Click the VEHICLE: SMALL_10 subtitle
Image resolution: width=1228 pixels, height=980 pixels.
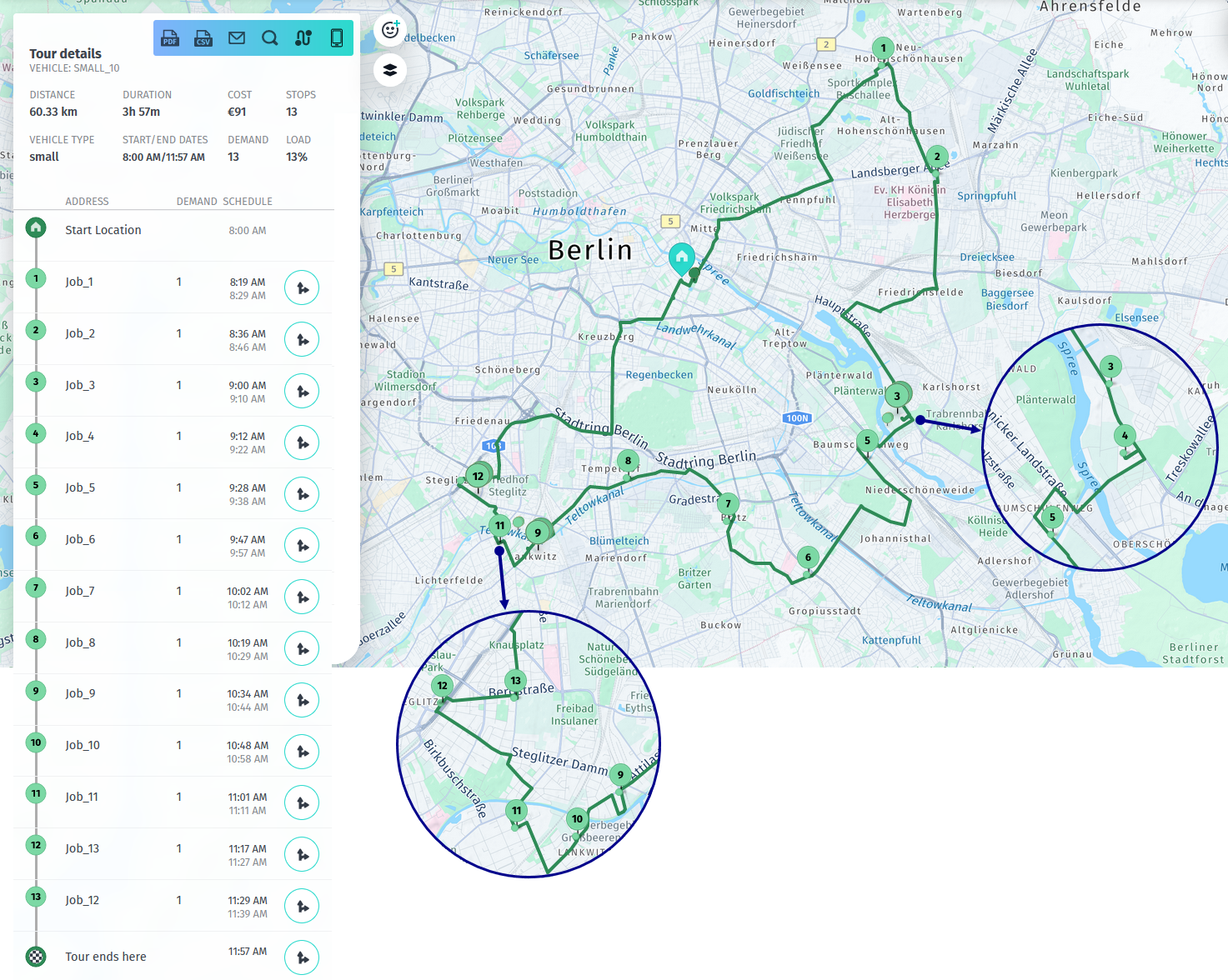74,68
